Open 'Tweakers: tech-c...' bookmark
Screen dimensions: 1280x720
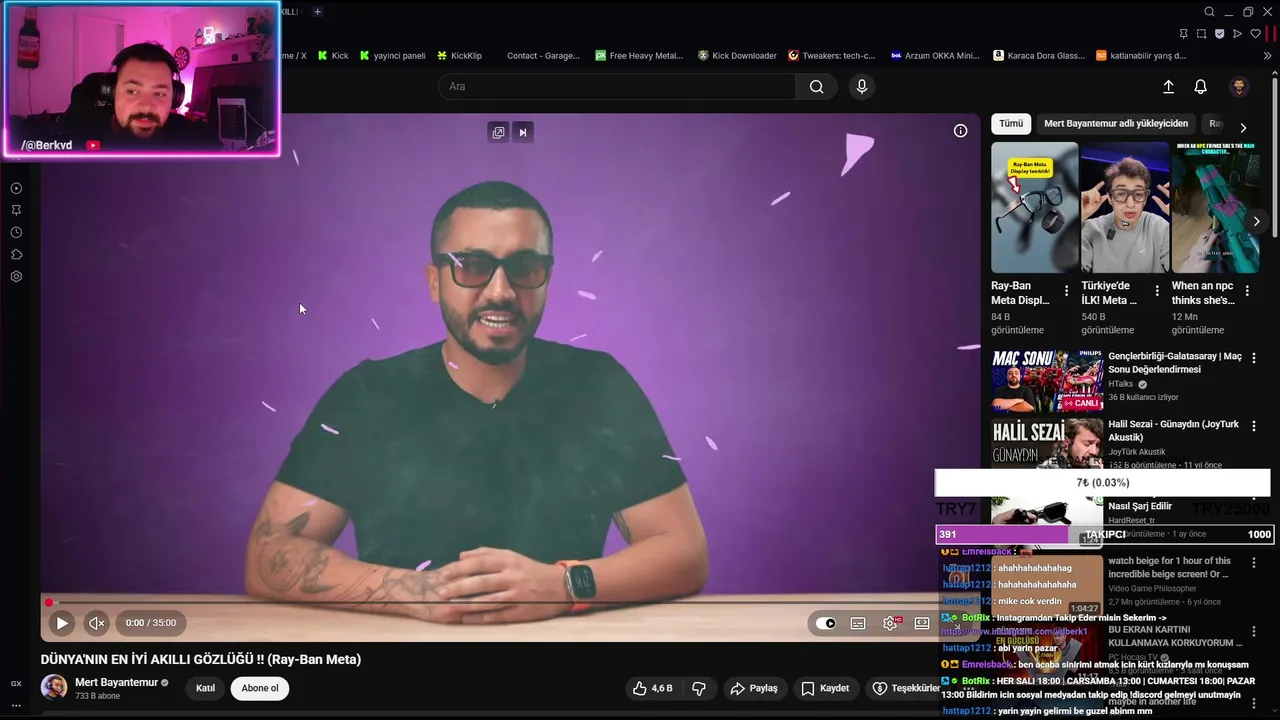pos(831,56)
